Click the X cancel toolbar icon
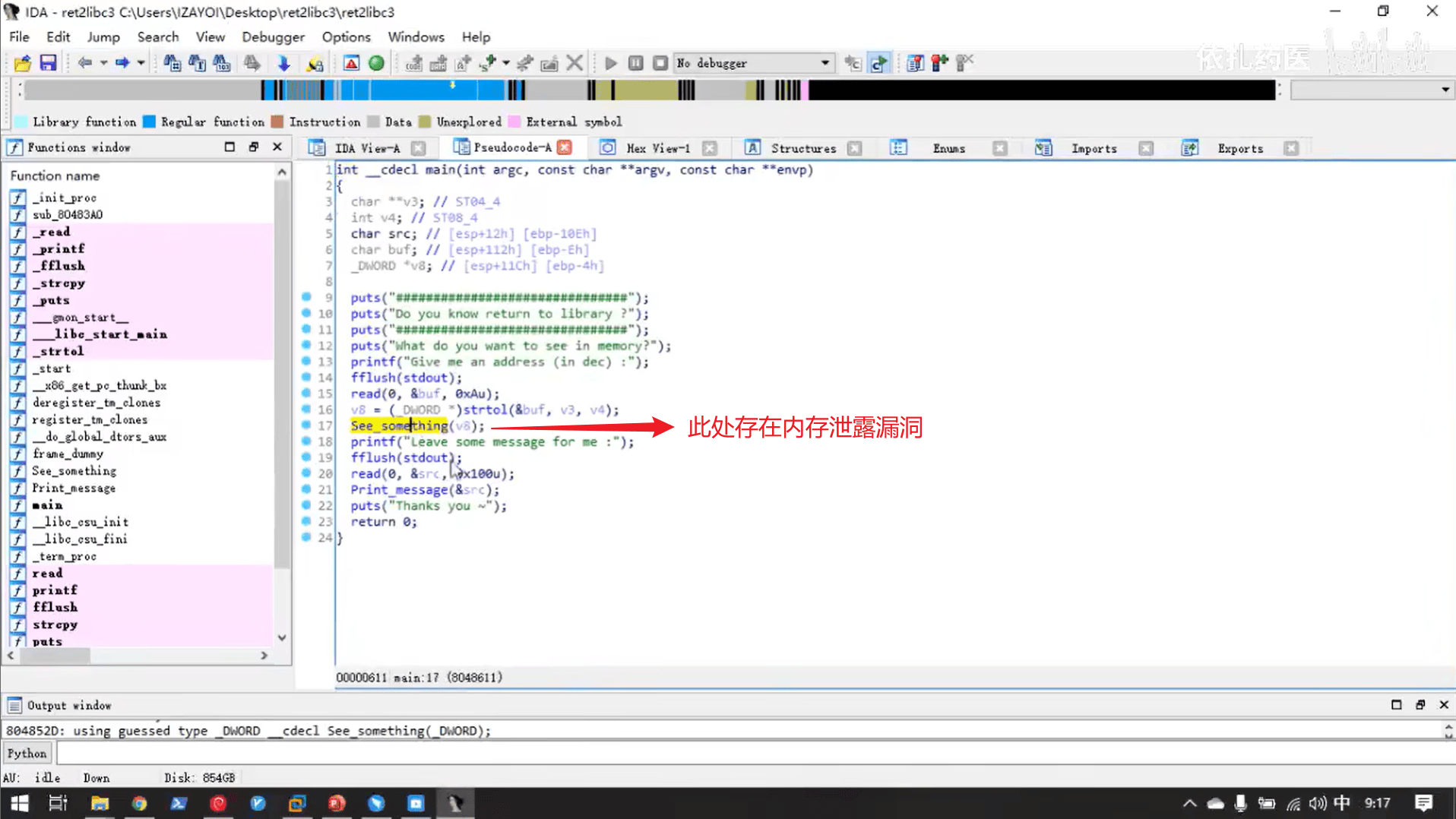Image resolution: width=1456 pixels, height=819 pixels. (x=574, y=63)
